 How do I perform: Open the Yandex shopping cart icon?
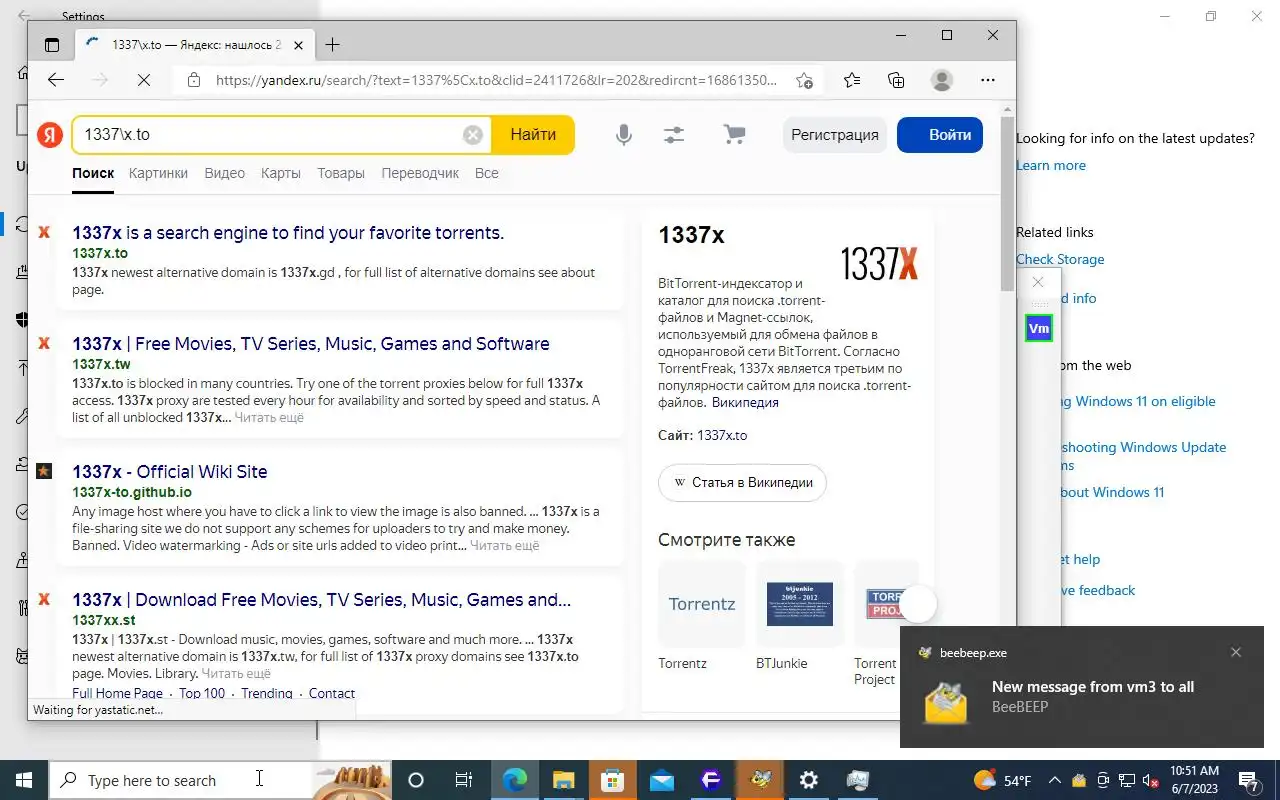pyautogui.click(x=735, y=135)
